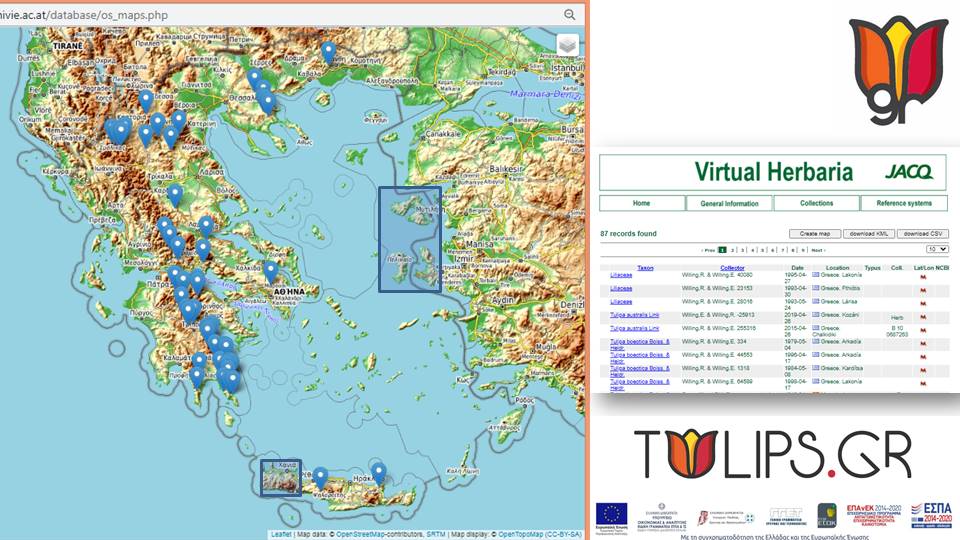Sort results by Taxon column header
Image resolution: width=960 pixels, height=540 pixels.
[645, 268]
